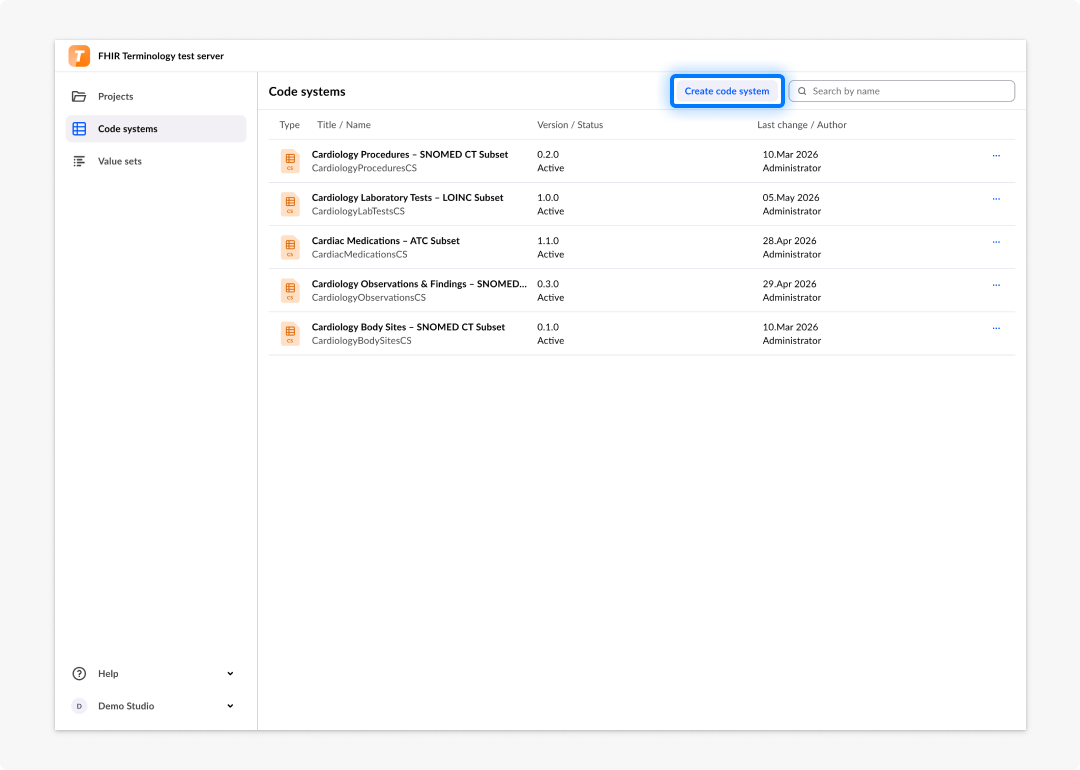
Task: Expand the Help menu chevron
Action: point(230,674)
